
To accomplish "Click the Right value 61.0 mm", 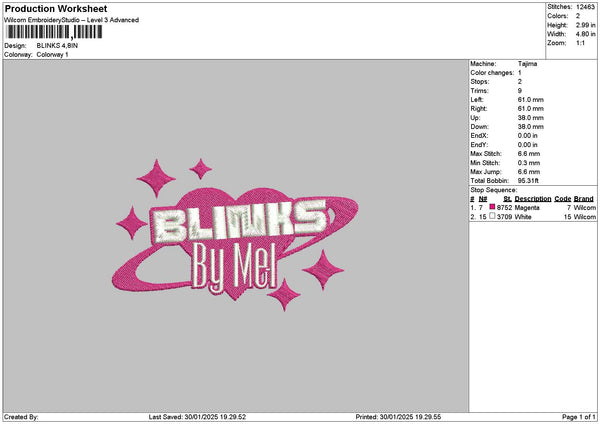I will click(530, 109).
